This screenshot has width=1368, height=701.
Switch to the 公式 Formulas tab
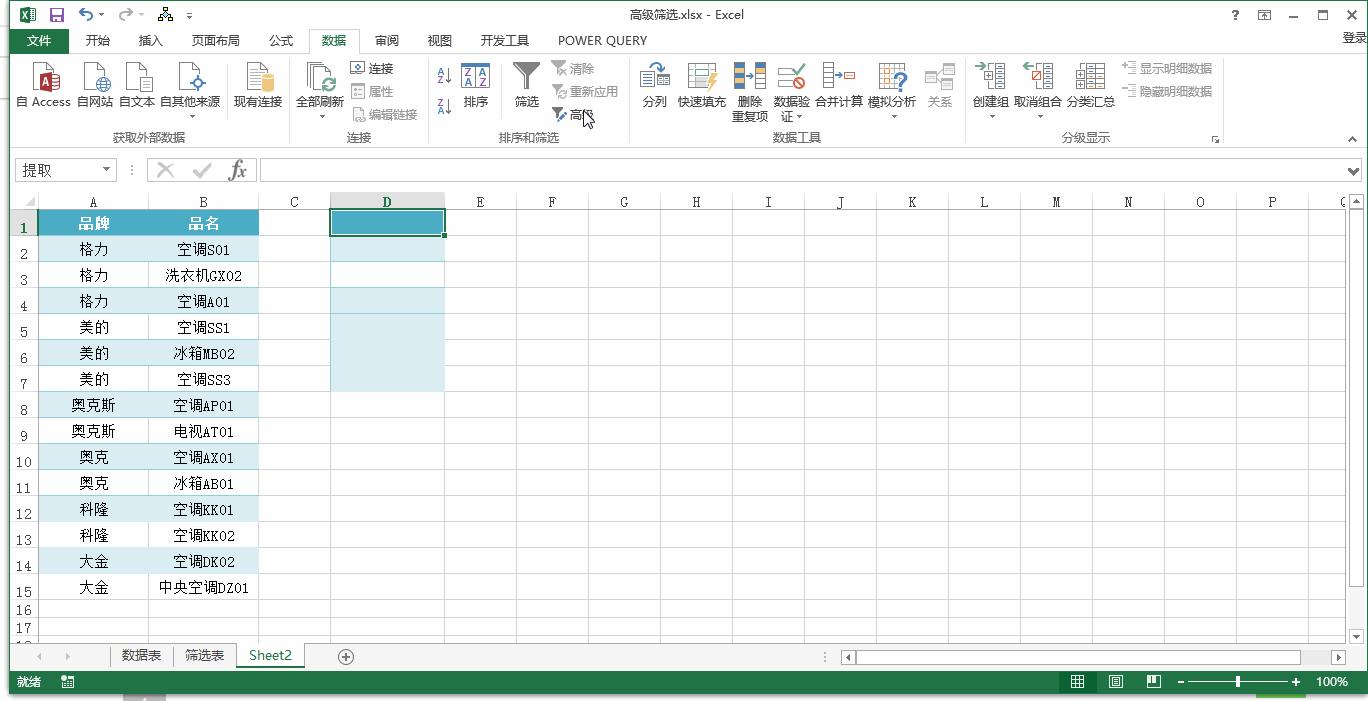(x=281, y=41)
